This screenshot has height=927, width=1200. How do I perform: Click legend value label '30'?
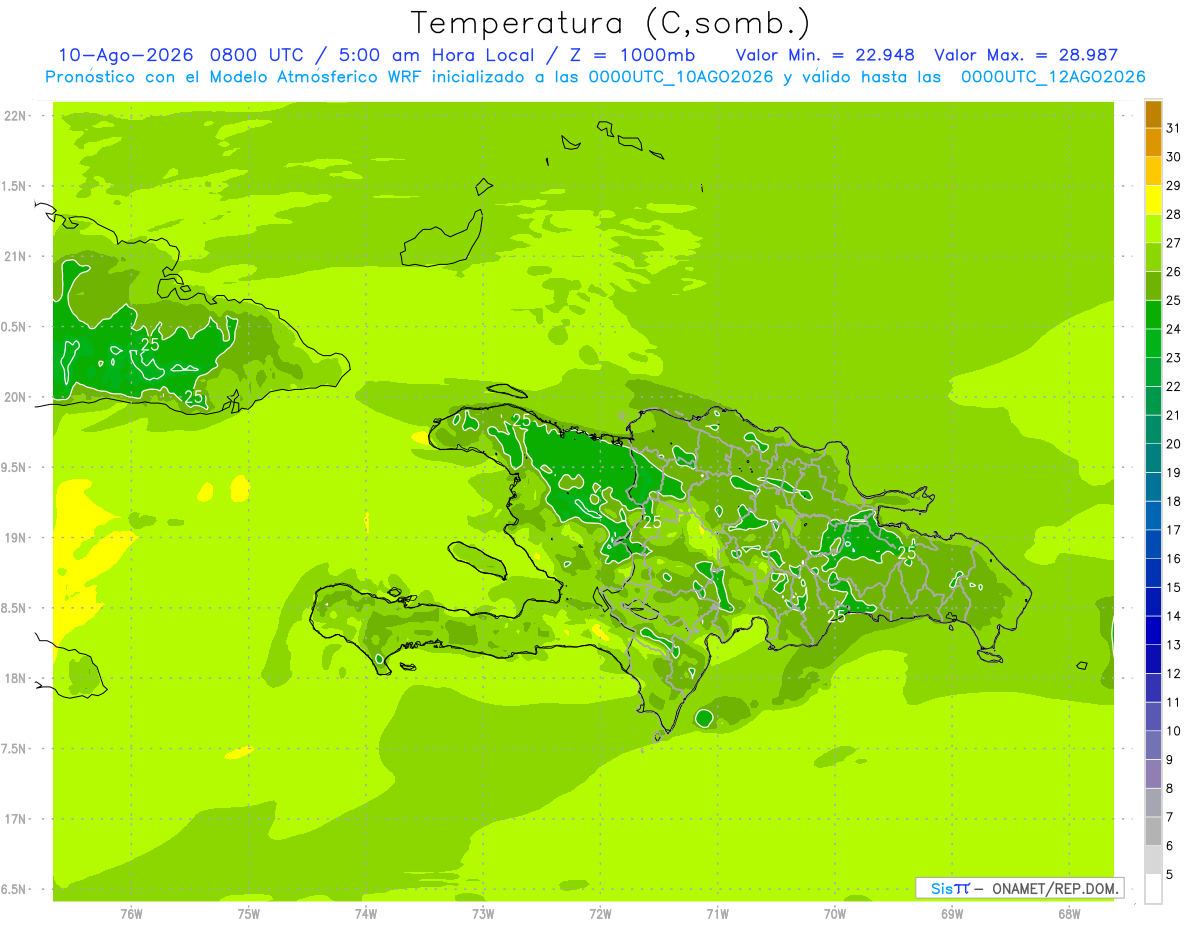[1174, 157]
